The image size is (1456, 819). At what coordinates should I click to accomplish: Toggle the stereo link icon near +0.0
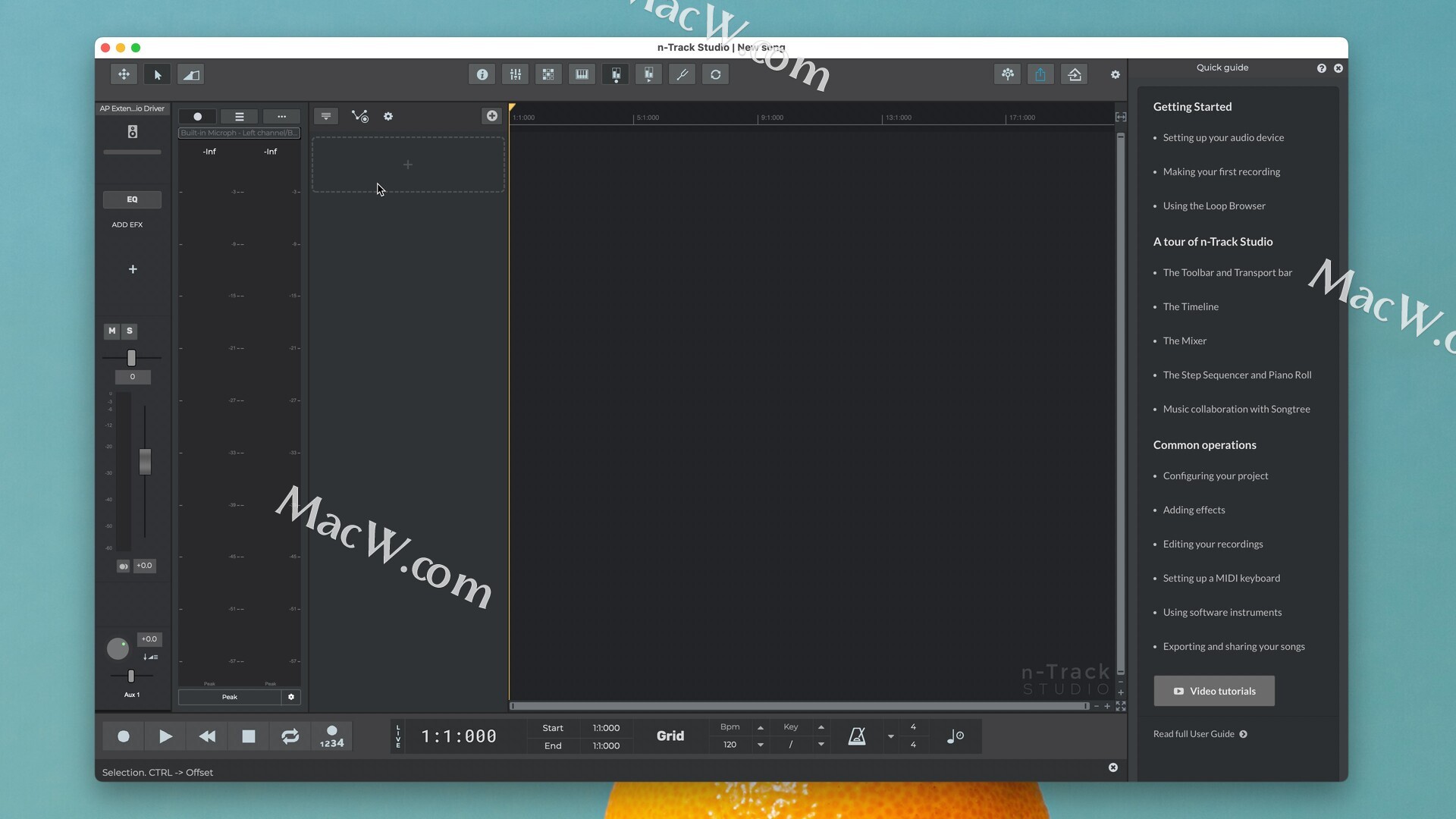tap(124, 566)
